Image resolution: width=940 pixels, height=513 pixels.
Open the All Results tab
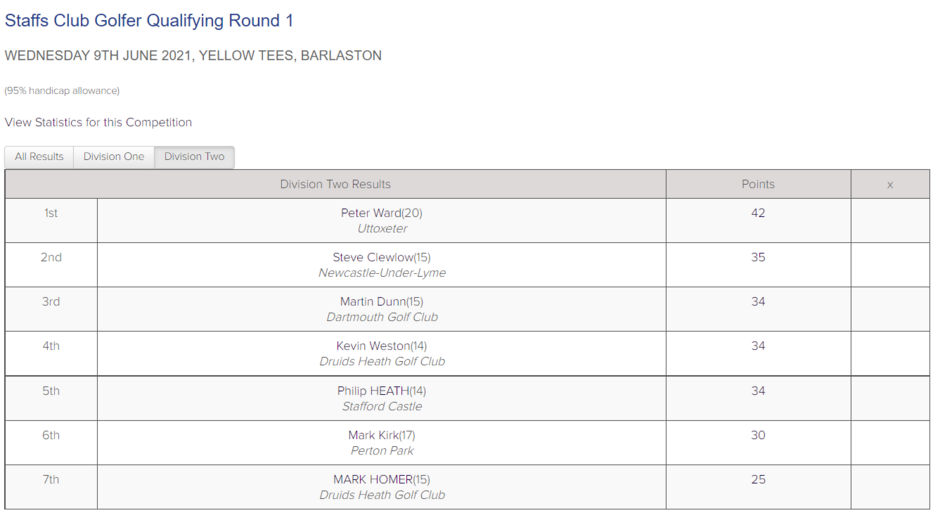pyautogui.click(x=39, y=156)
